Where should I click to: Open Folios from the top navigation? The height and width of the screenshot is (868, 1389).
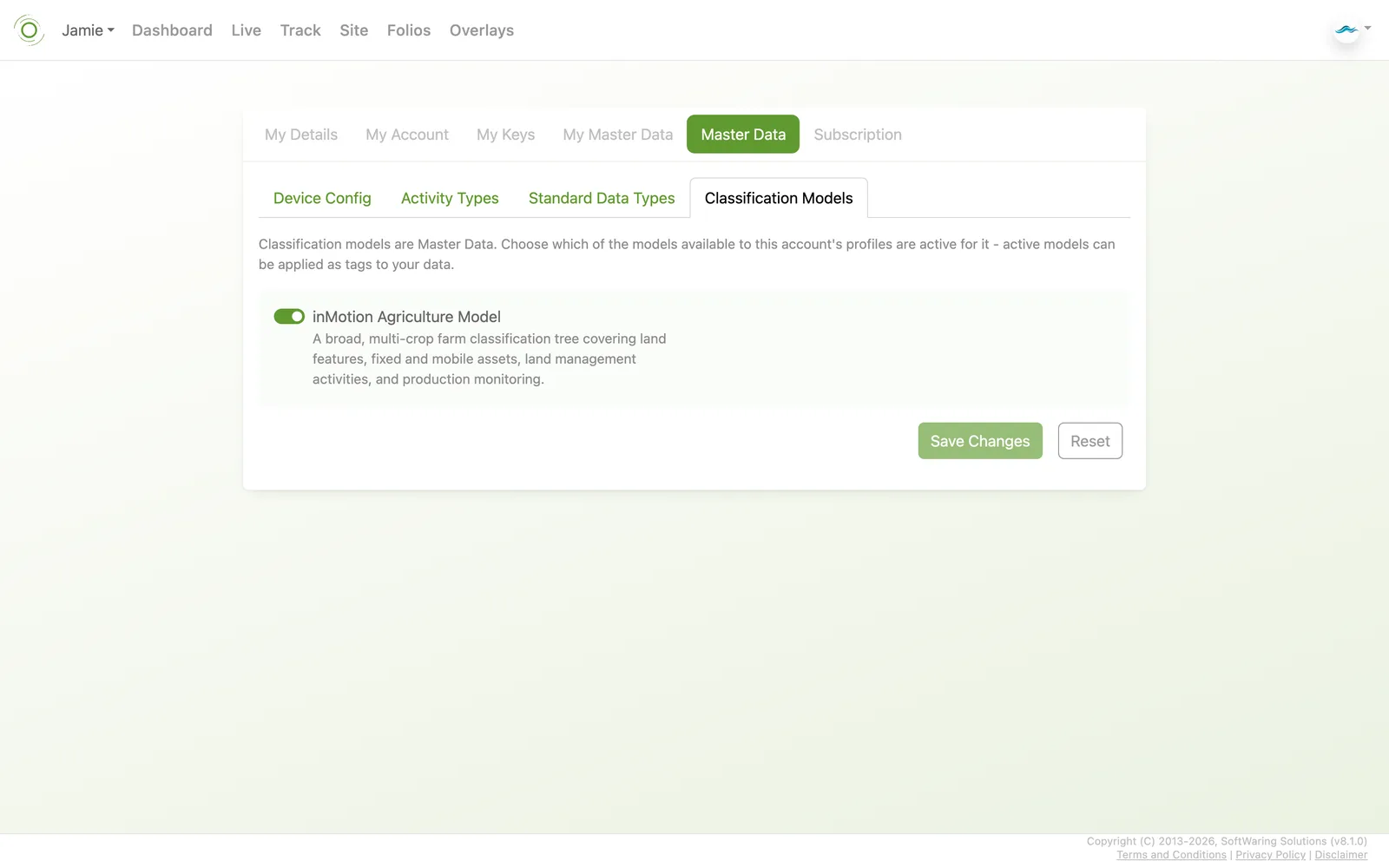click(x=409, y=30)
